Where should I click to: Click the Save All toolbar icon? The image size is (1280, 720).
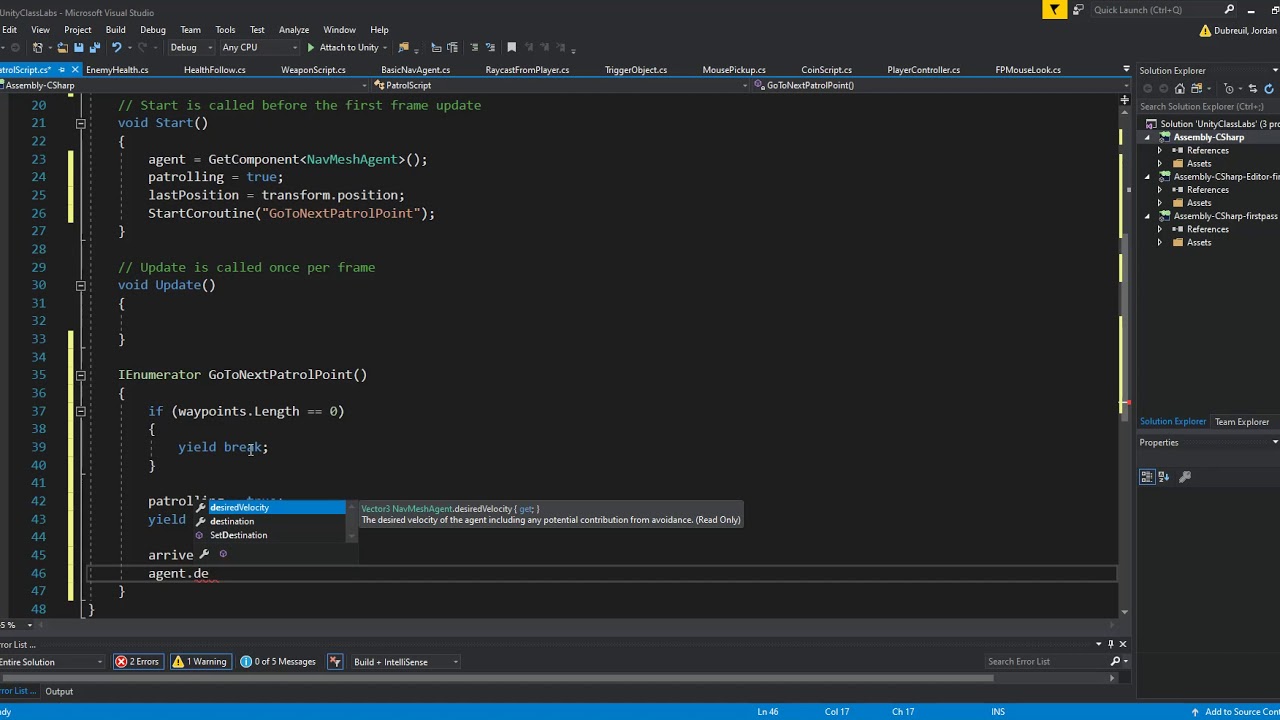(95, 47)
